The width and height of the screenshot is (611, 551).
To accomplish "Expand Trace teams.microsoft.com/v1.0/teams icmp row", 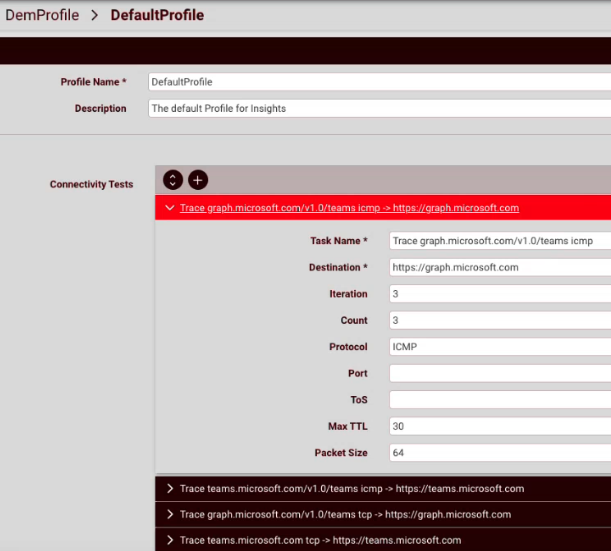I will pos(171,489).
